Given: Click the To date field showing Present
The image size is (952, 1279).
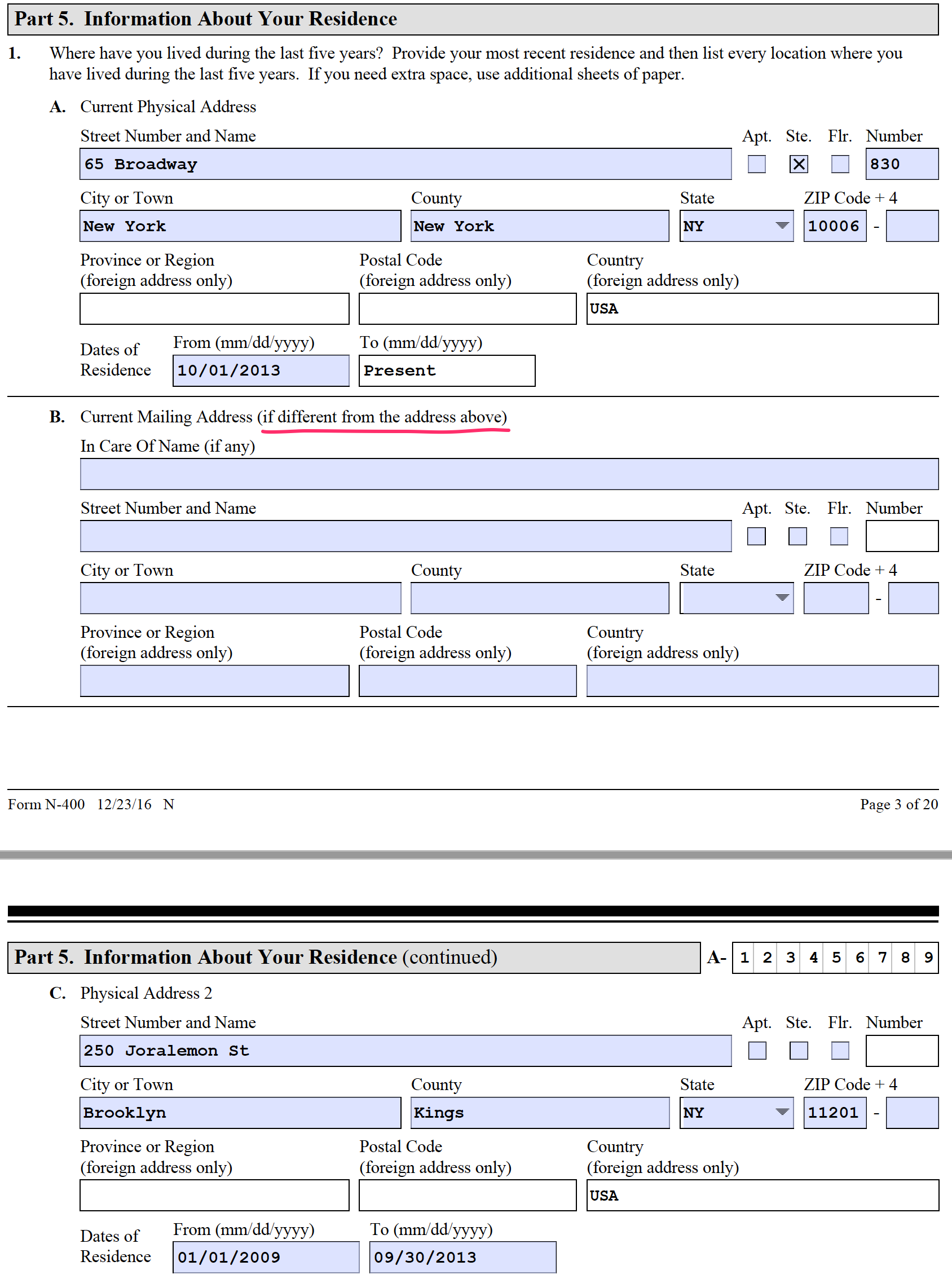Looking at the screenshot, I should coord(447,371).
